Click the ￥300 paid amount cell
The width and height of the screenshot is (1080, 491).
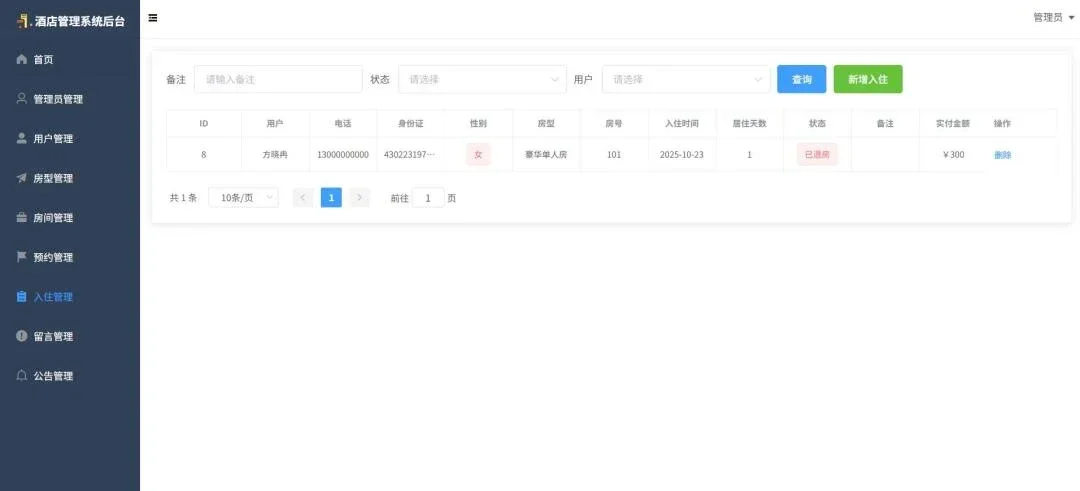pos(953,154)
